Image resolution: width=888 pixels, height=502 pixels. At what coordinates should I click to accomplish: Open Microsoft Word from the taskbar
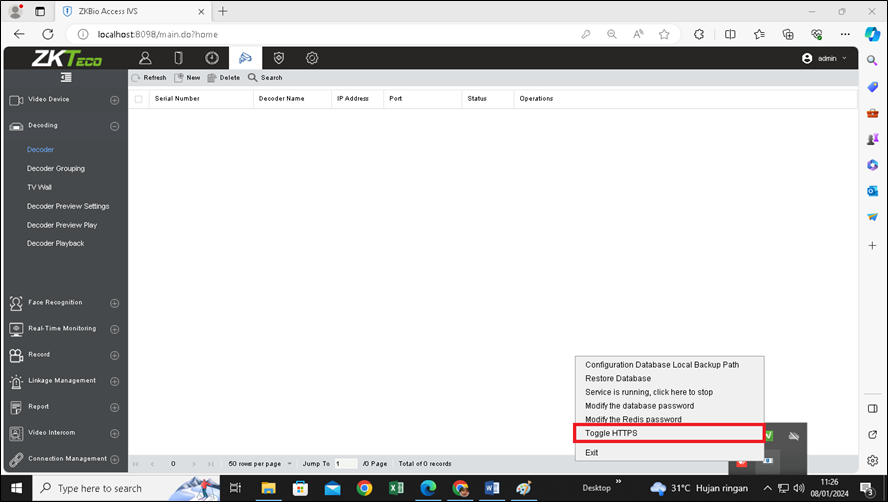(x=491, y=488)
